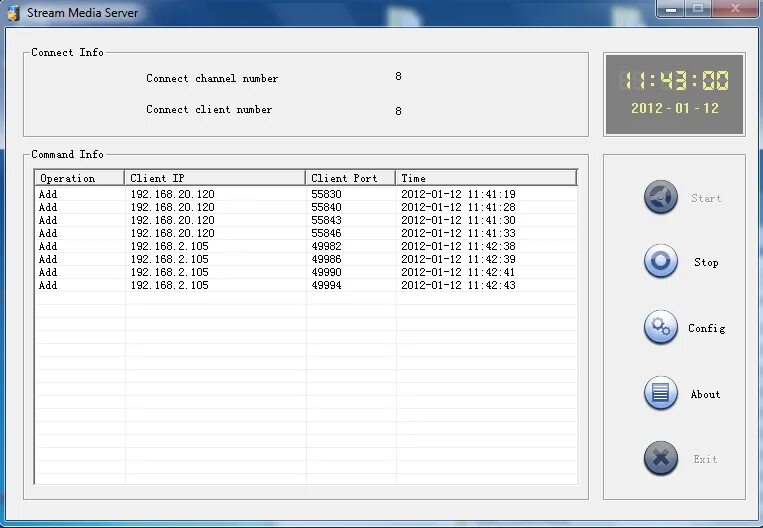Click the Stream Media Server title icon
763x528 pixels.
click(13, 13)
